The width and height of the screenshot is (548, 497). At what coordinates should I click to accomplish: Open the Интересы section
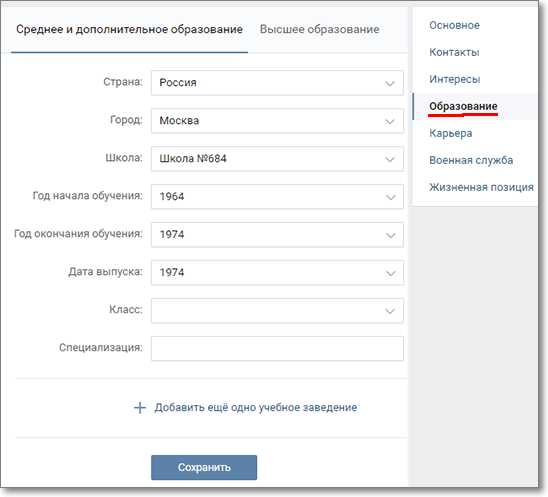tap(455, 79)
